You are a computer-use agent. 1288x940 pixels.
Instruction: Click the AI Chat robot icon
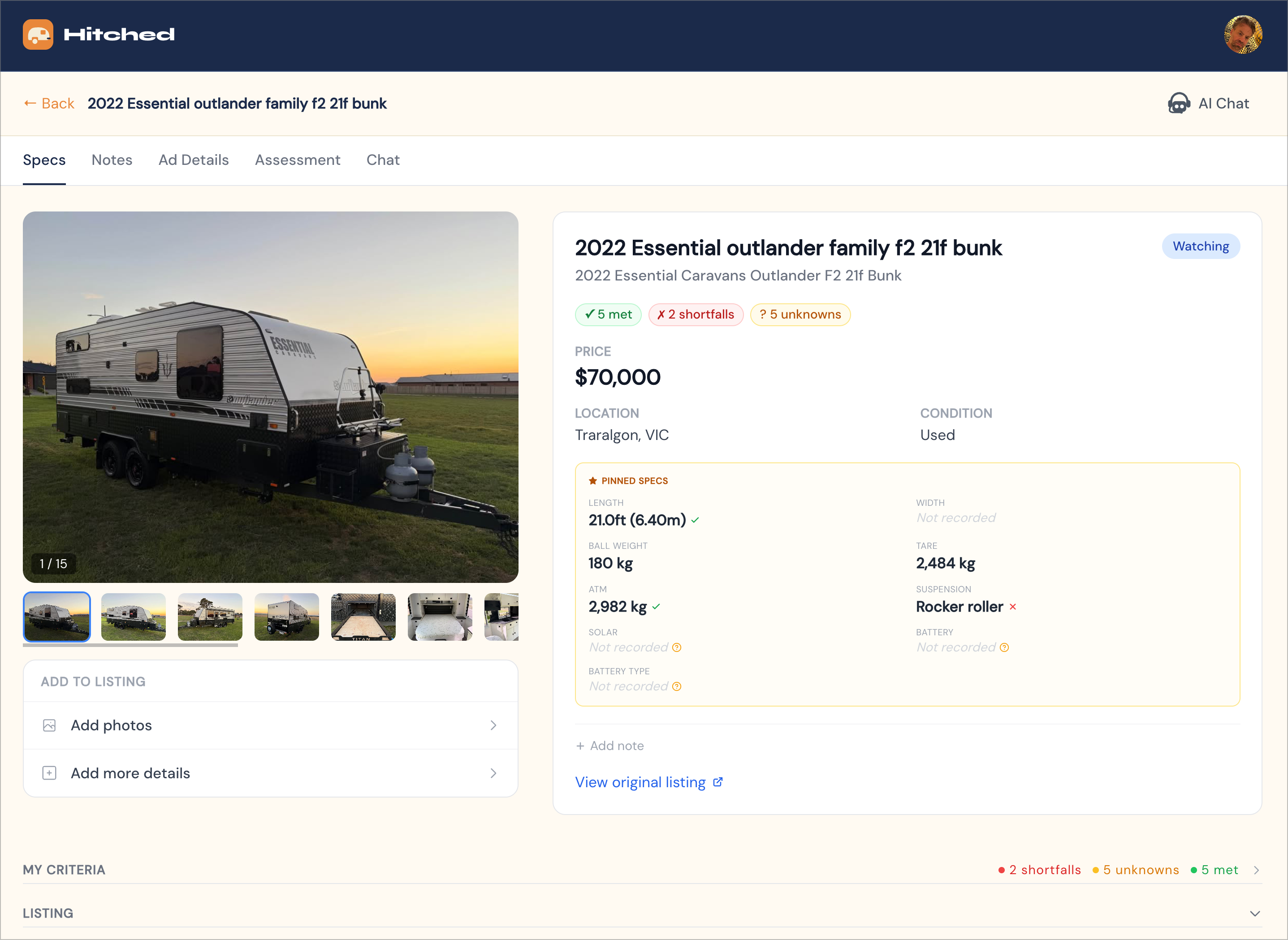(1179, 103)
